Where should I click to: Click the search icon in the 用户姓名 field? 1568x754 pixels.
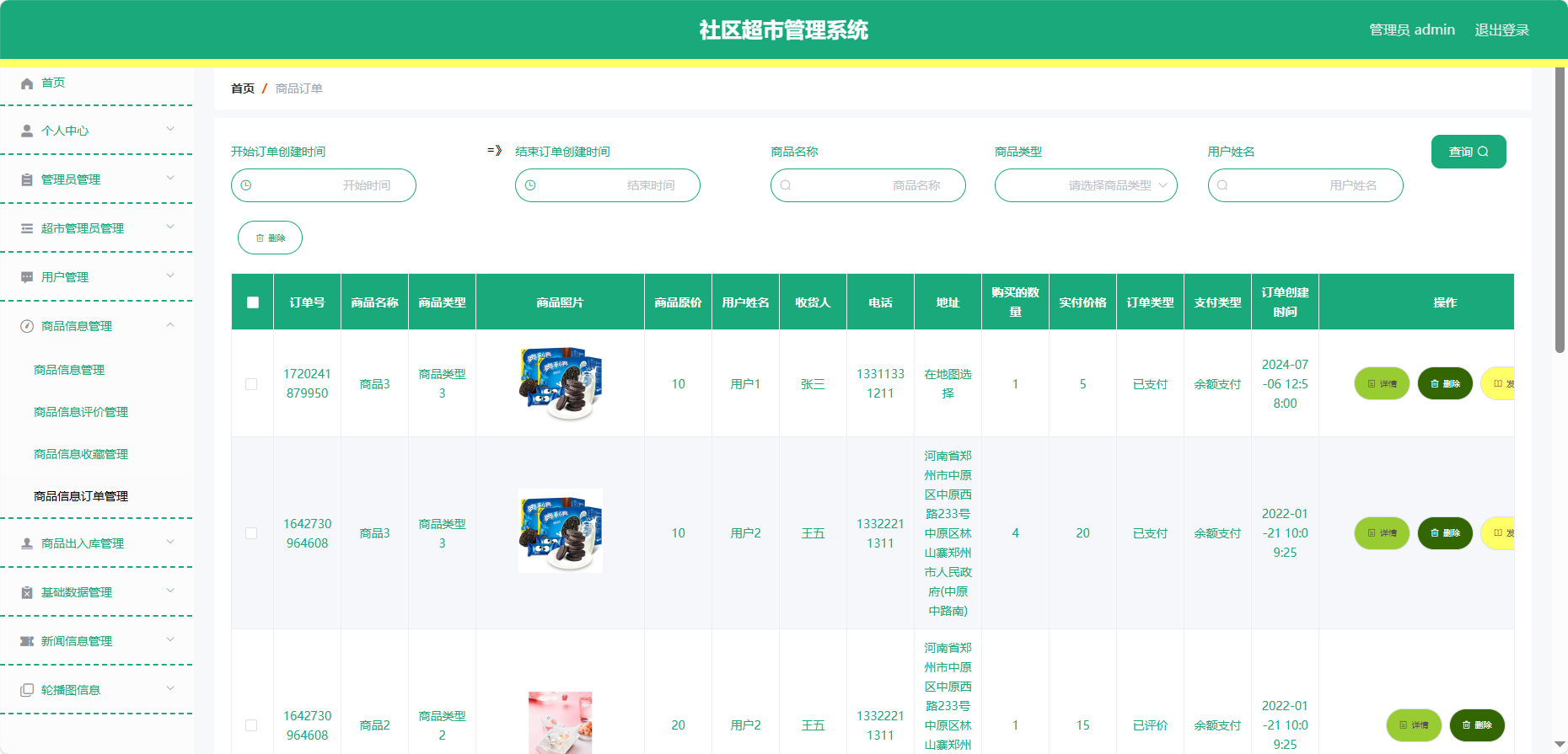1222,185
